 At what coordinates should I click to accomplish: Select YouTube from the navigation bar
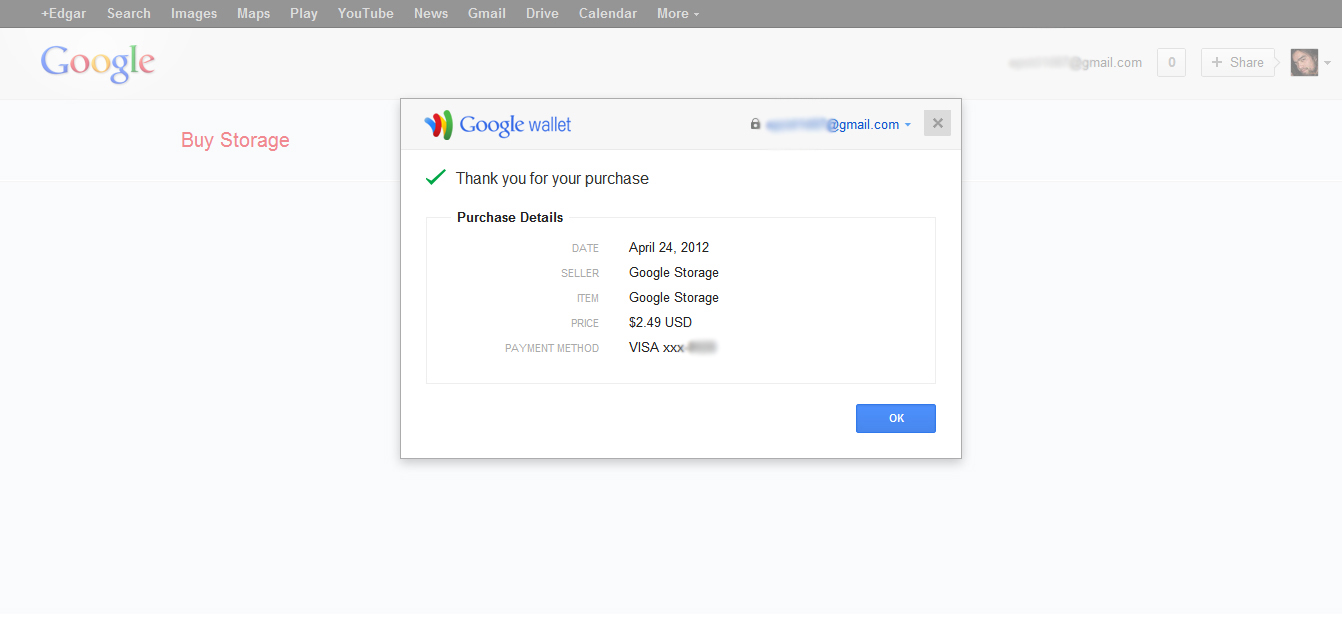coord(365,13)
